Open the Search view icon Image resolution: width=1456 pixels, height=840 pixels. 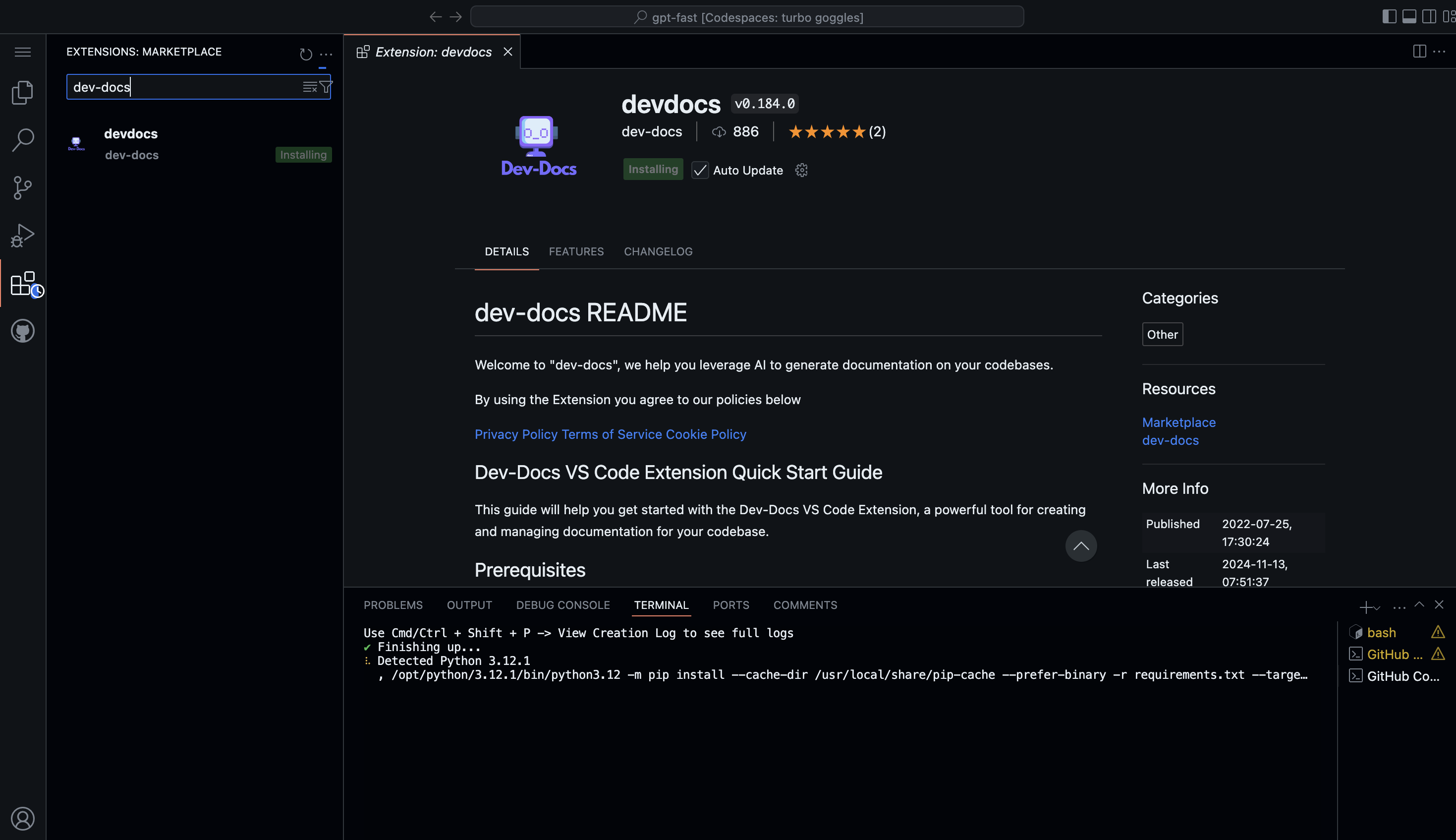[x=22, y=140]
